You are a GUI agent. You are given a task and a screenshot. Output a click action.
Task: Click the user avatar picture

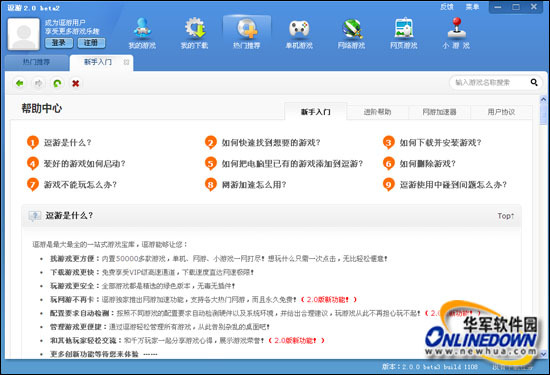[x=24, y=34]
